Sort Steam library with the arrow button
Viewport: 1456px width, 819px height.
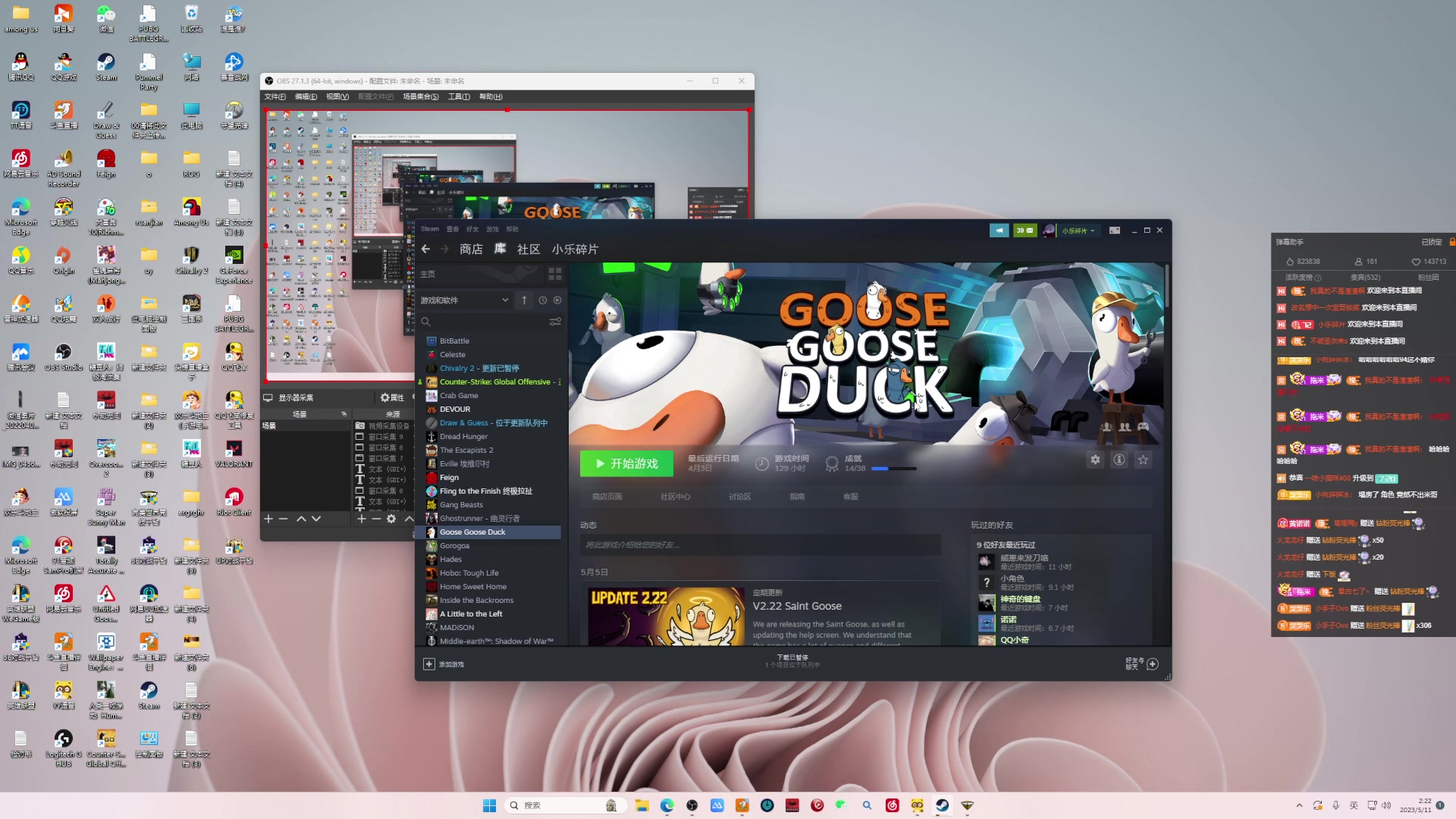pyautogui.click(x=524, y=300)
